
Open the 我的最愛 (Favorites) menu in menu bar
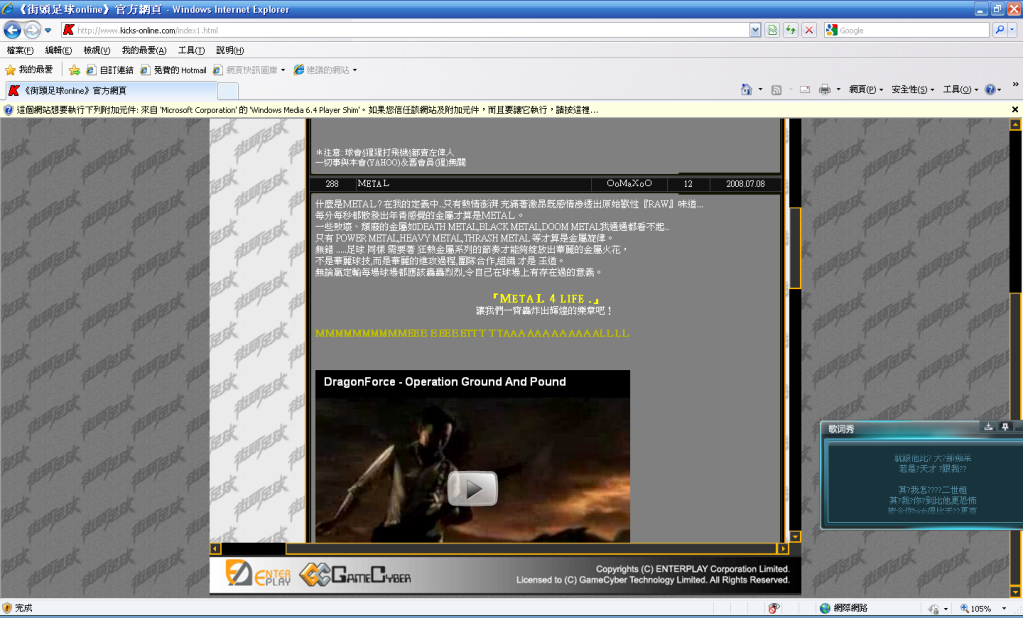point(144,50)
